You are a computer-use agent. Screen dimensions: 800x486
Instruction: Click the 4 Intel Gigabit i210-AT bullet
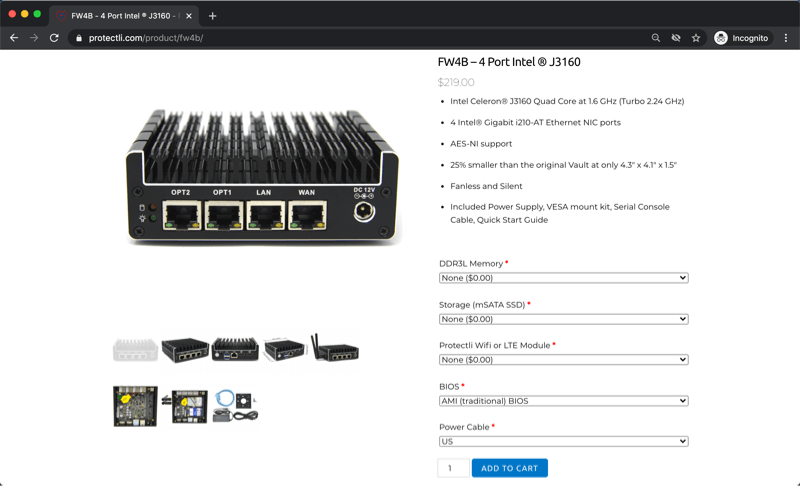tap(535, 122)
